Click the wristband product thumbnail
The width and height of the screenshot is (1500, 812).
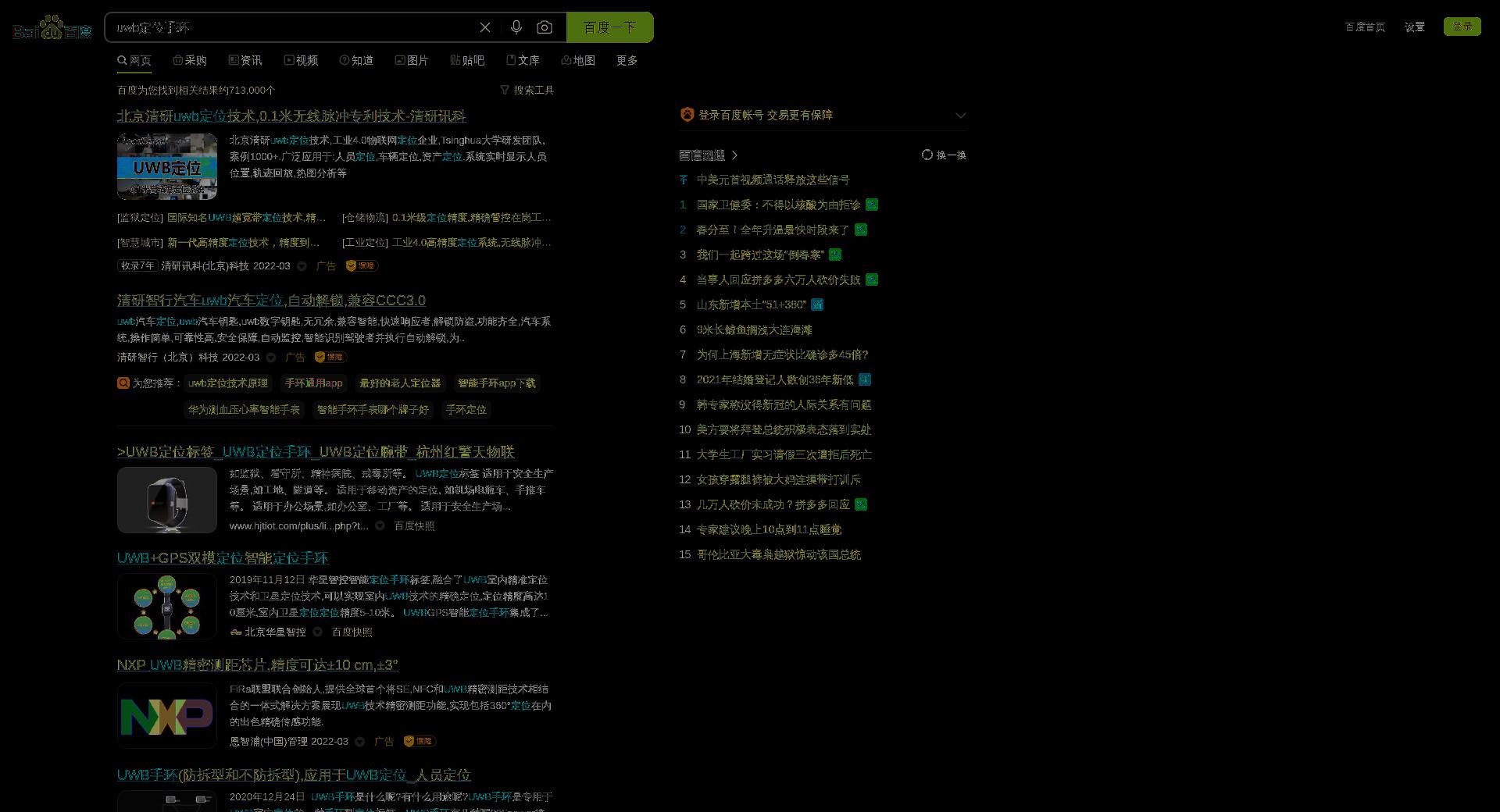coord(167,500)
